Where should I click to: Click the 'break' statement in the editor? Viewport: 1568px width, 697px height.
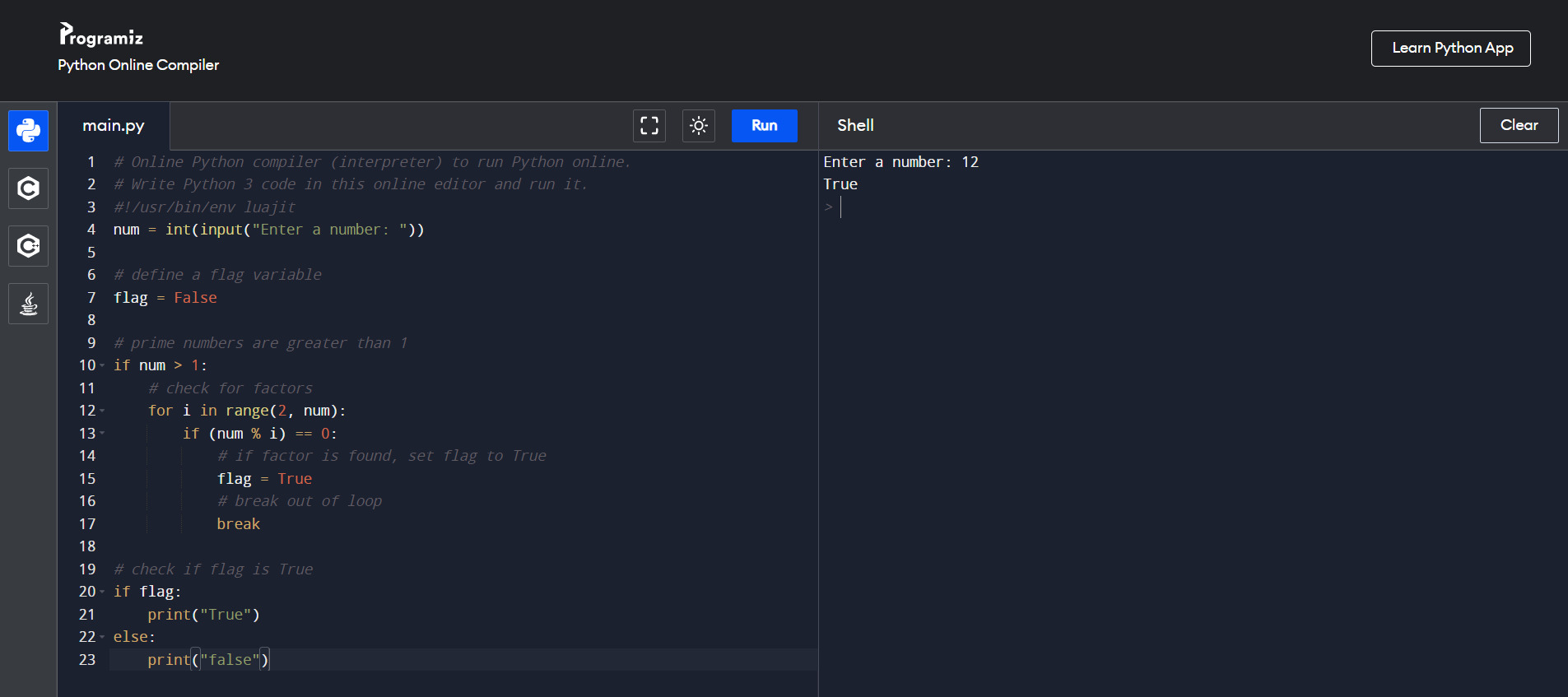(238, 524)
